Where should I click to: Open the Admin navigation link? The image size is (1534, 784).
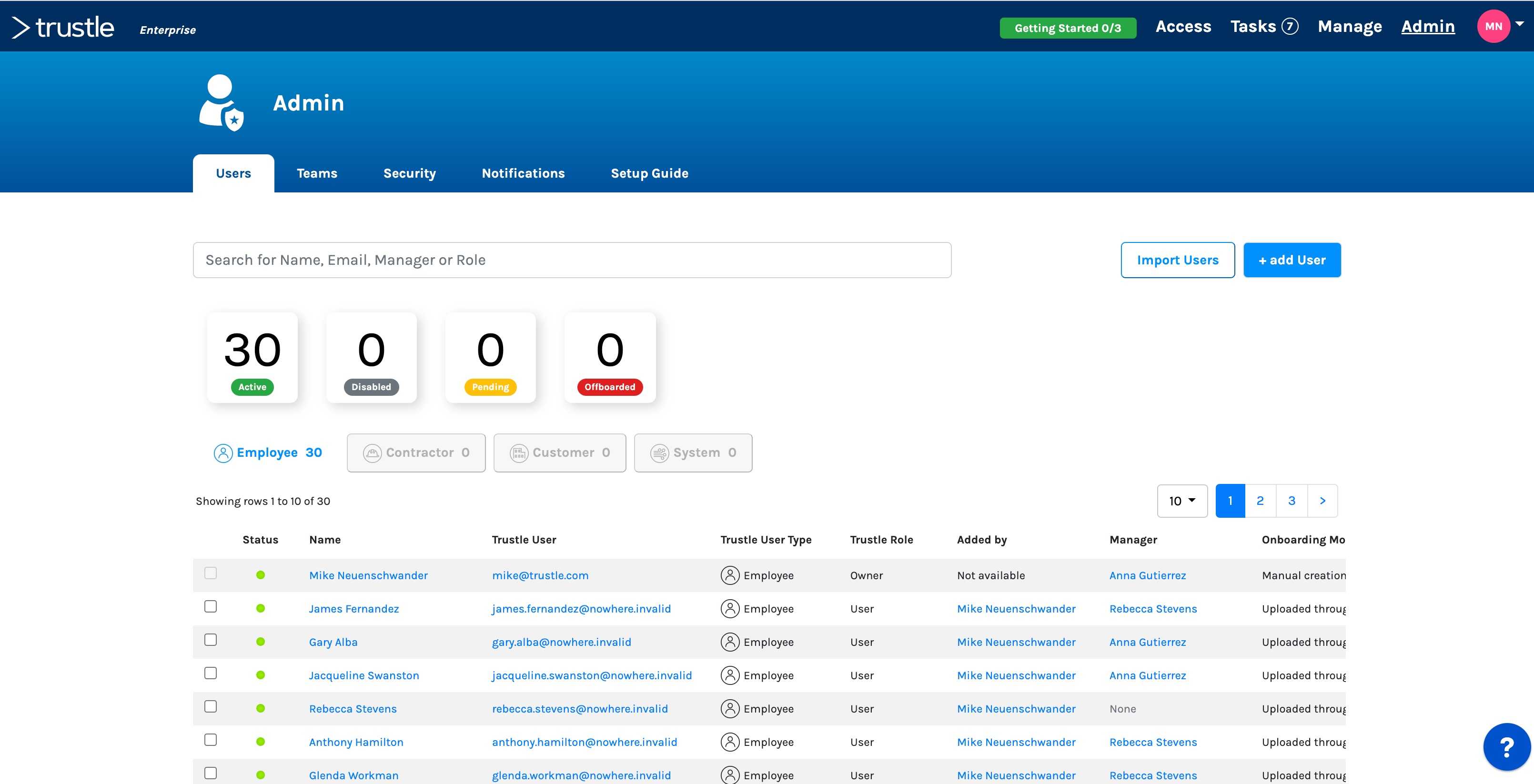click(x=1427, y=26)
